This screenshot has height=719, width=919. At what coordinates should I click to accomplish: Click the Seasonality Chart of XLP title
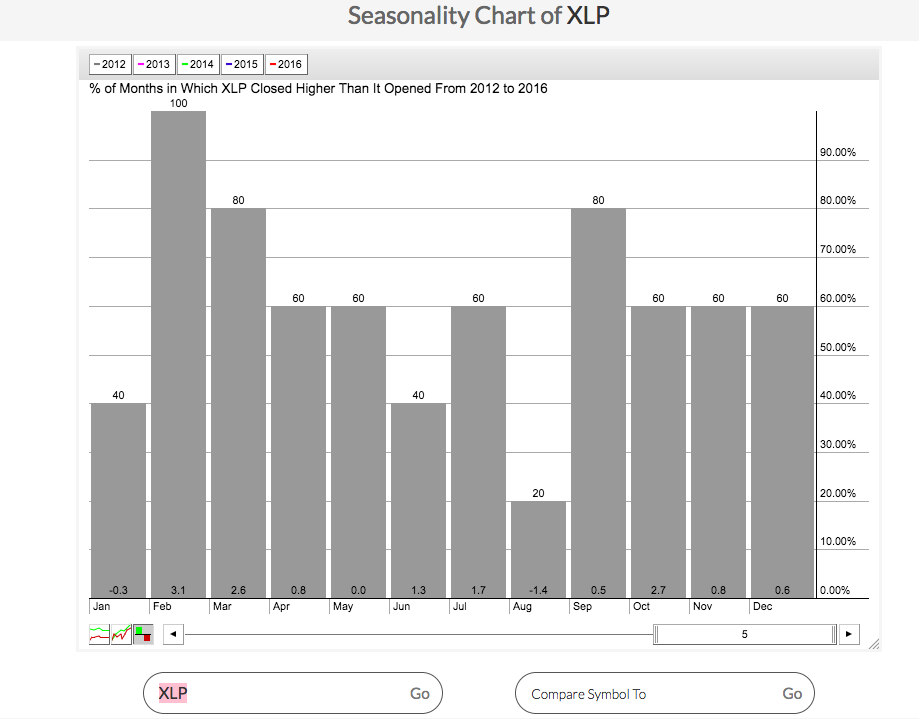coord(478,16)
